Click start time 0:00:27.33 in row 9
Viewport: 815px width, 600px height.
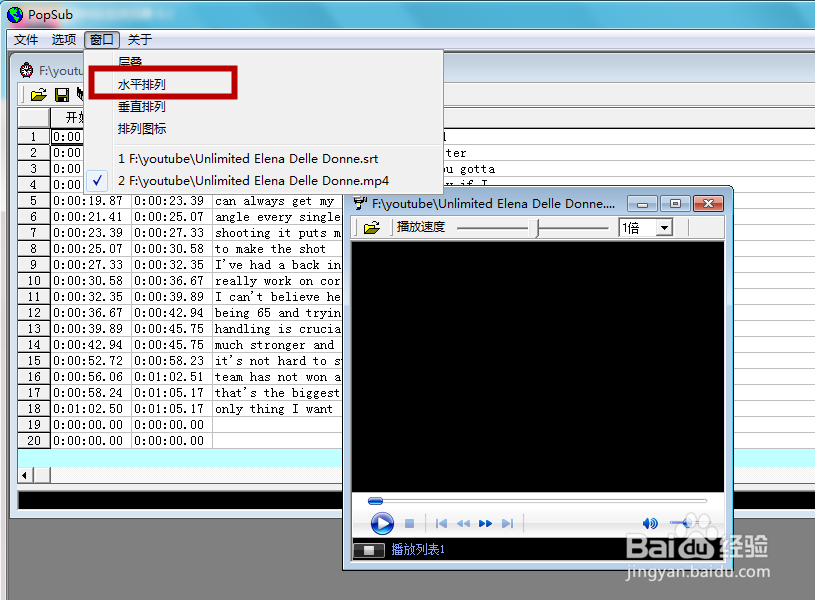[x=90, y=265]
